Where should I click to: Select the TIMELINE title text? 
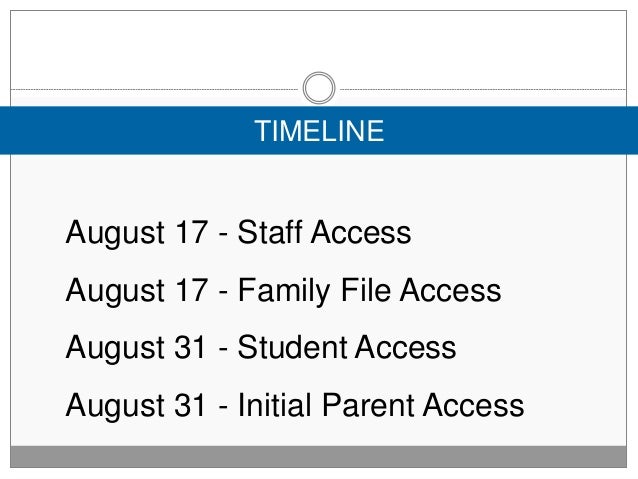point(319,131)
